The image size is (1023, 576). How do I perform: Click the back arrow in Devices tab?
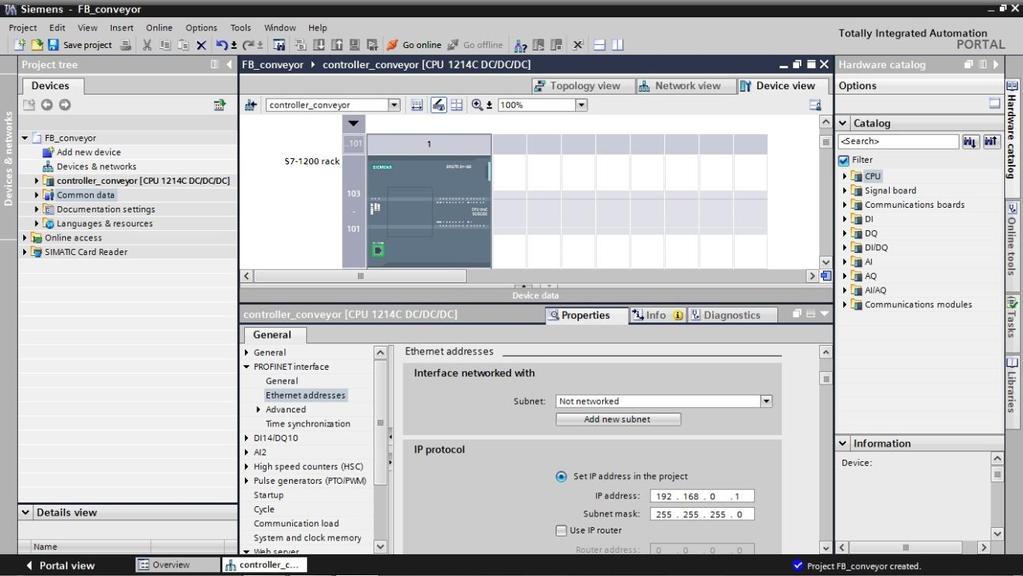click(x=47, y=105)
